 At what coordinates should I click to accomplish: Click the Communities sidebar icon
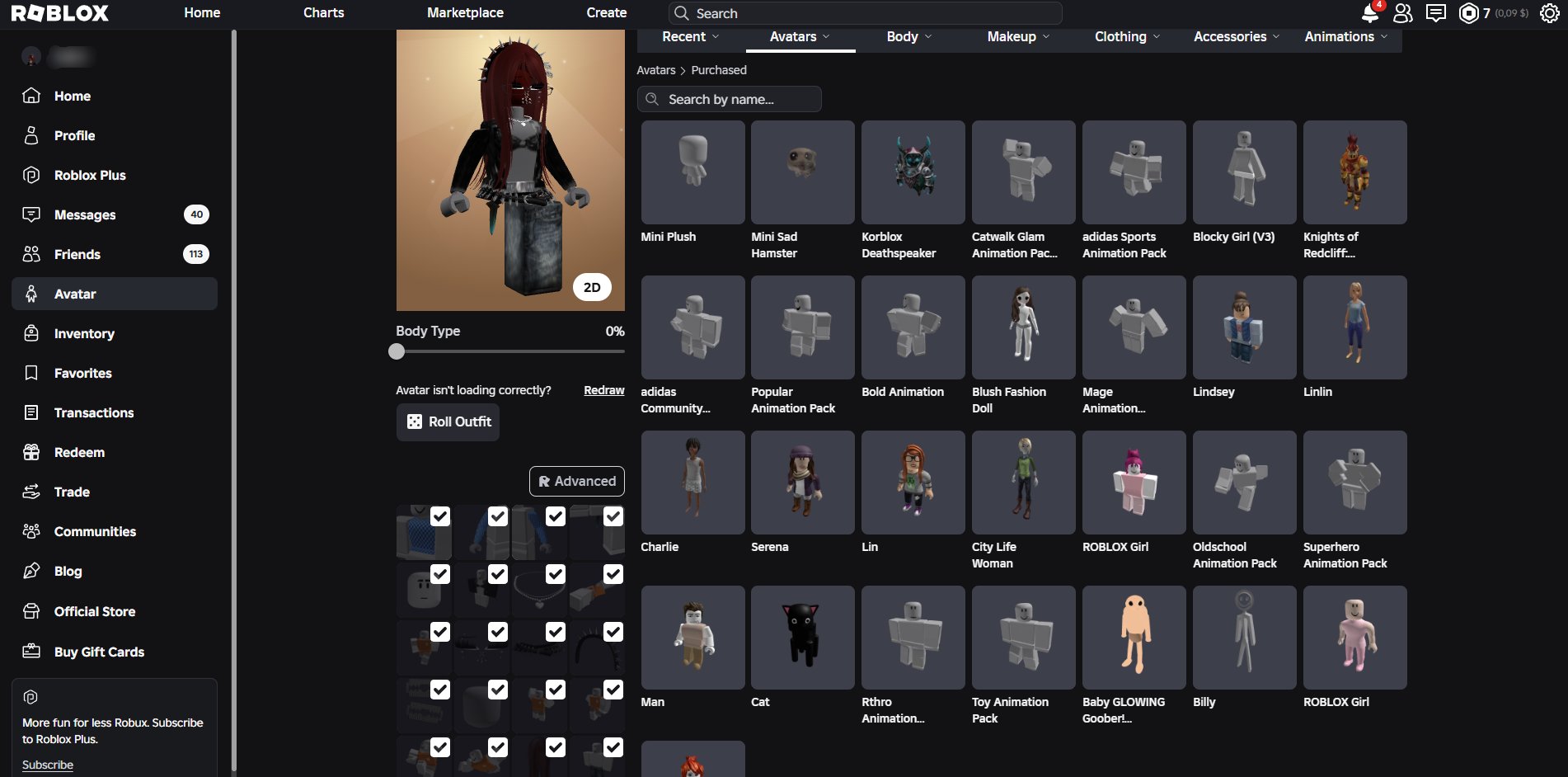[x=31, y=531]
